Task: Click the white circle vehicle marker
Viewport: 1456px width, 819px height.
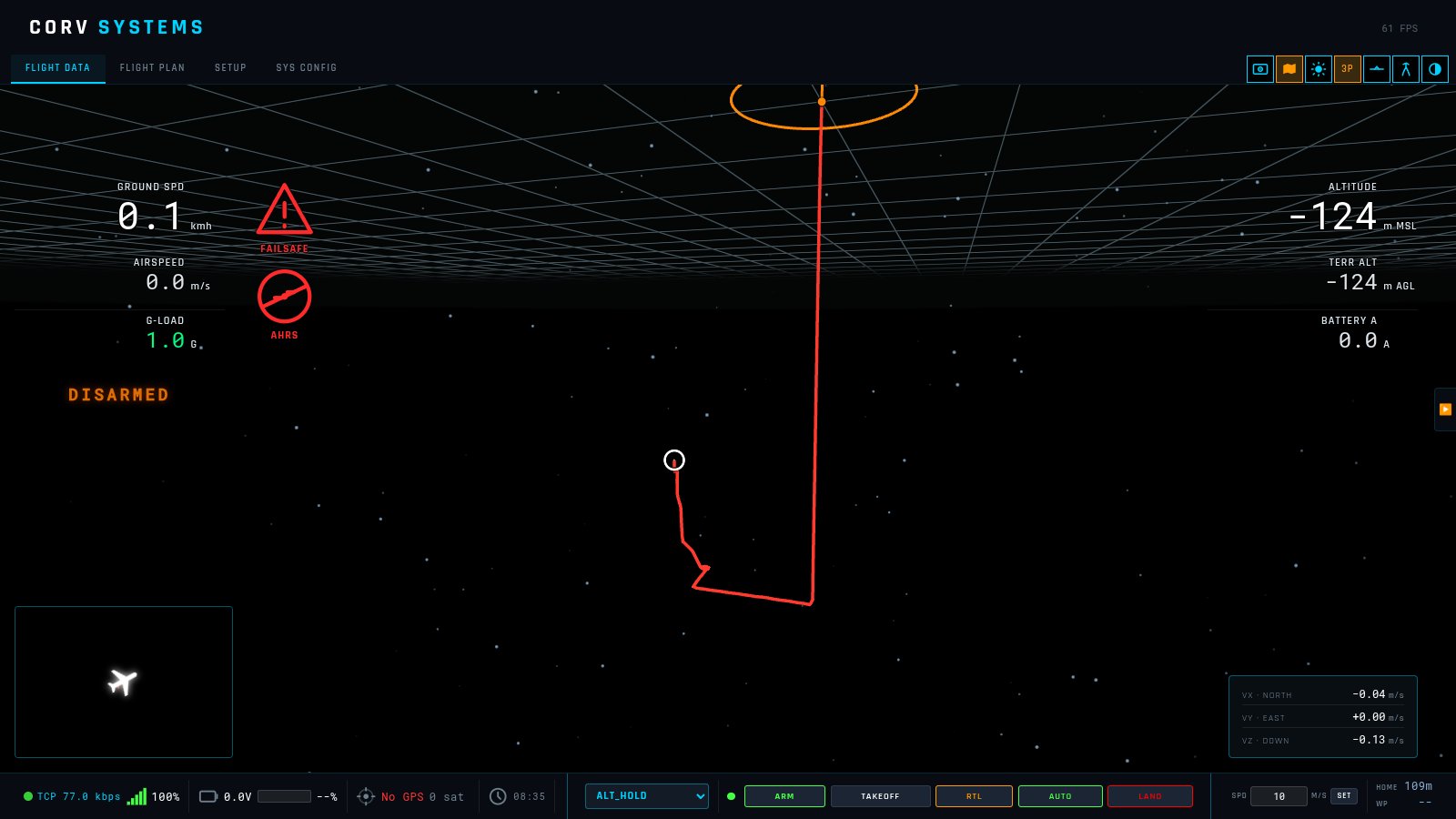Action: tap(674, 460)
